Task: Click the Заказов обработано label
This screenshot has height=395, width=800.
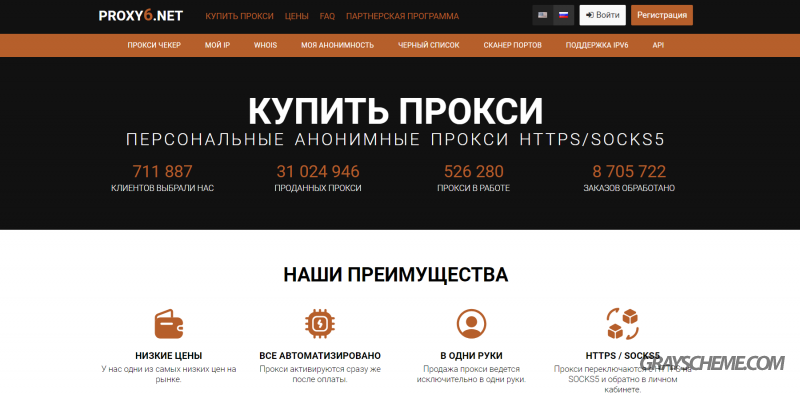Action: (x=629, y=188)
